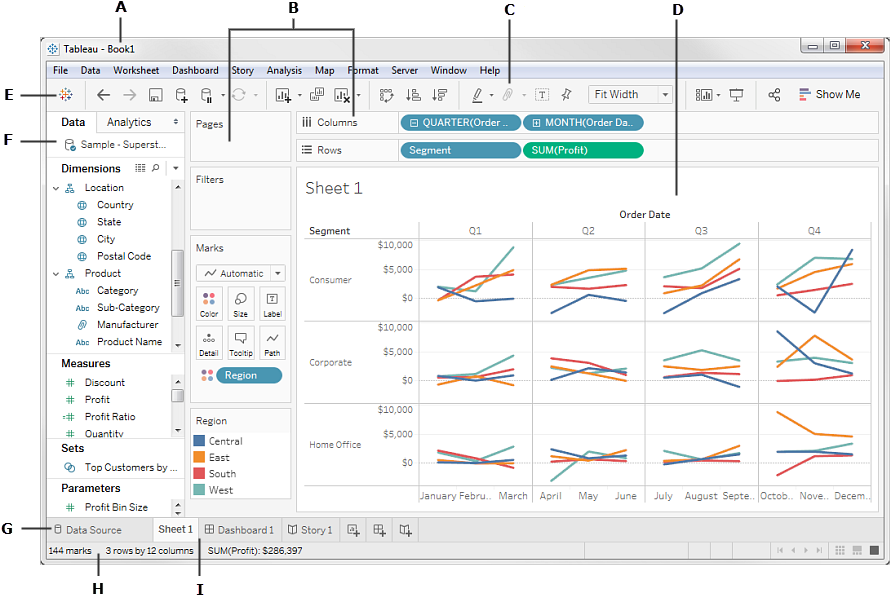Open the Dashboard menu
890x595 pixels.
tap(195, 70)
